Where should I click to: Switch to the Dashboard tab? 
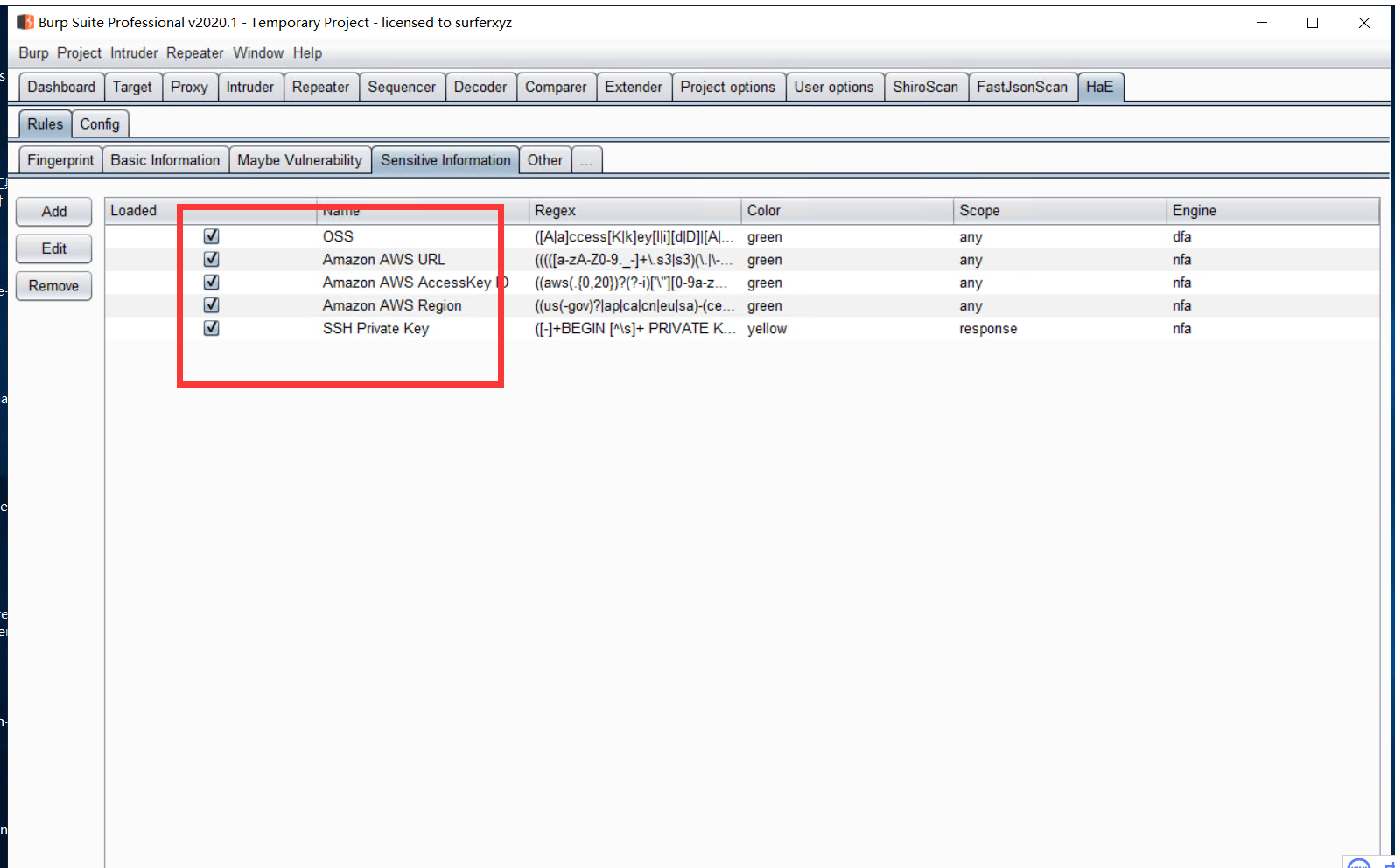[61, 87]
